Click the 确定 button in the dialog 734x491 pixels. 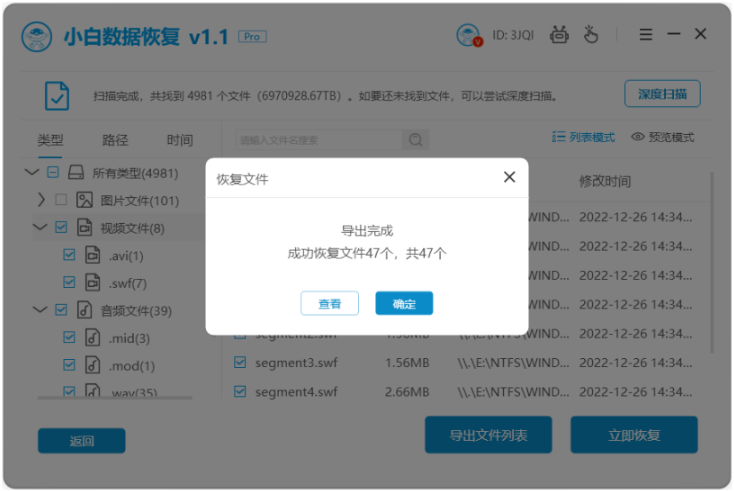point(404,303)
